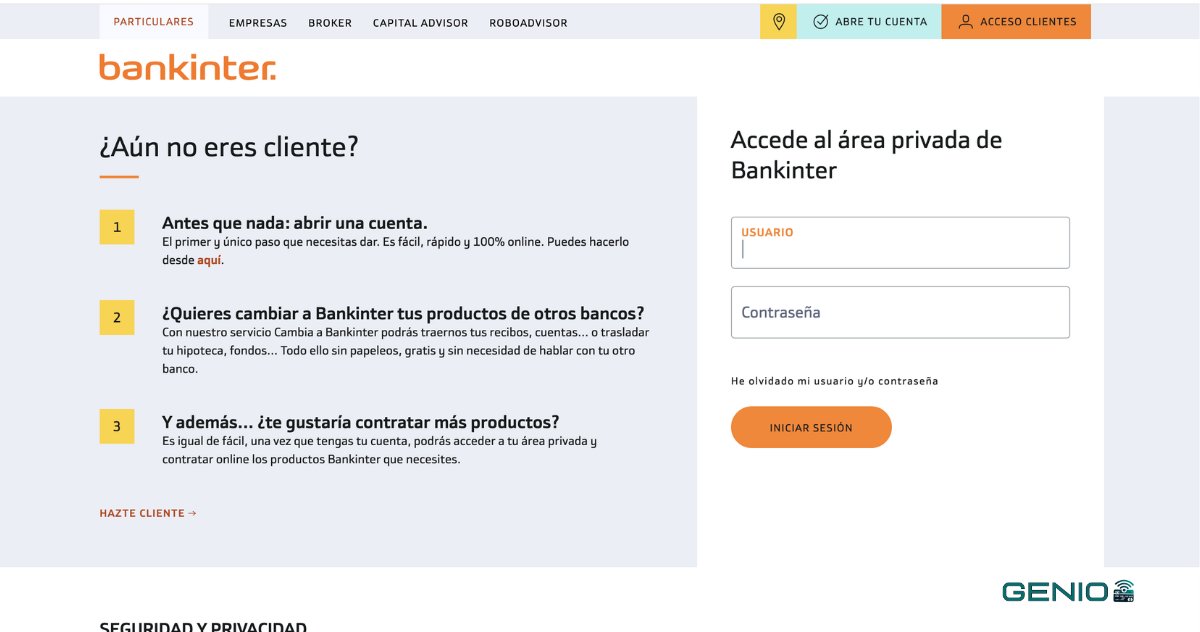Follow the "aquí" link to open account
The image size is (1200, 632).
pos(209,260)
